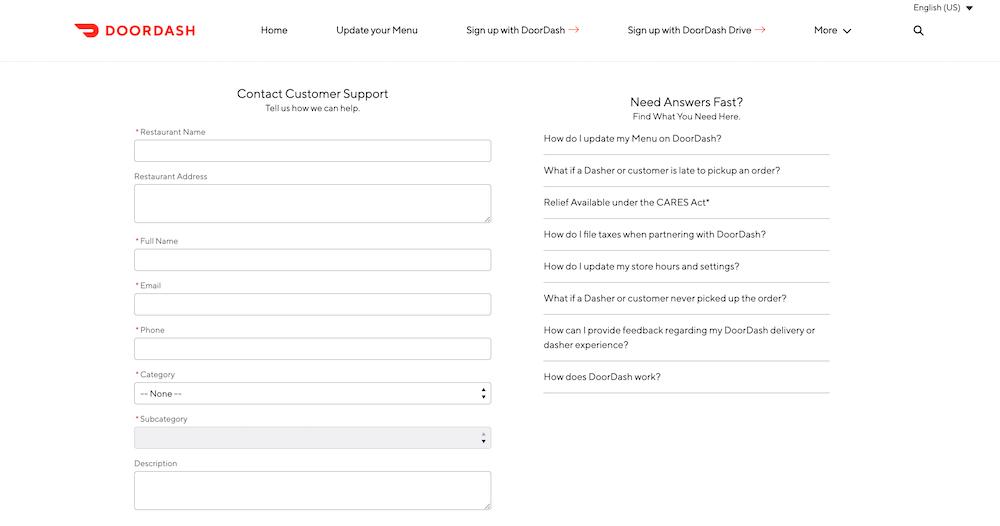Focus the Description text area
The height and width of the screenshot is (526, 1000).
pyautogui.click(x=312, y=490)
